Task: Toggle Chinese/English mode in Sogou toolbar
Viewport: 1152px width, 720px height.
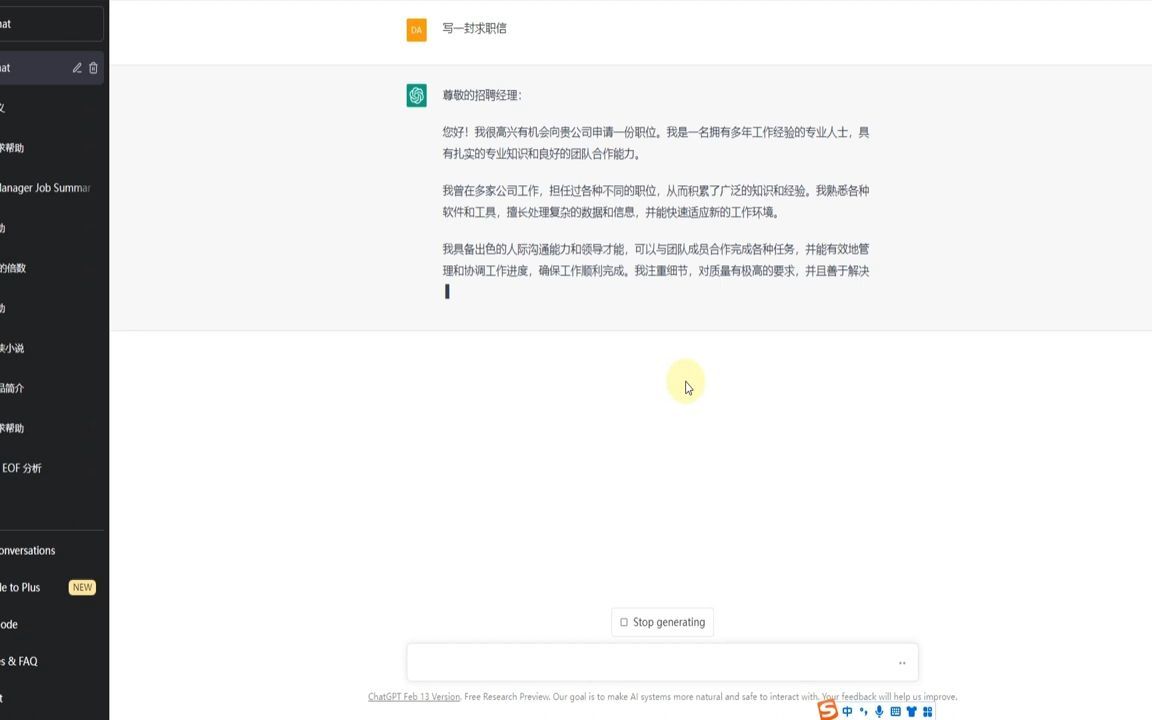Action: point(847,711)
